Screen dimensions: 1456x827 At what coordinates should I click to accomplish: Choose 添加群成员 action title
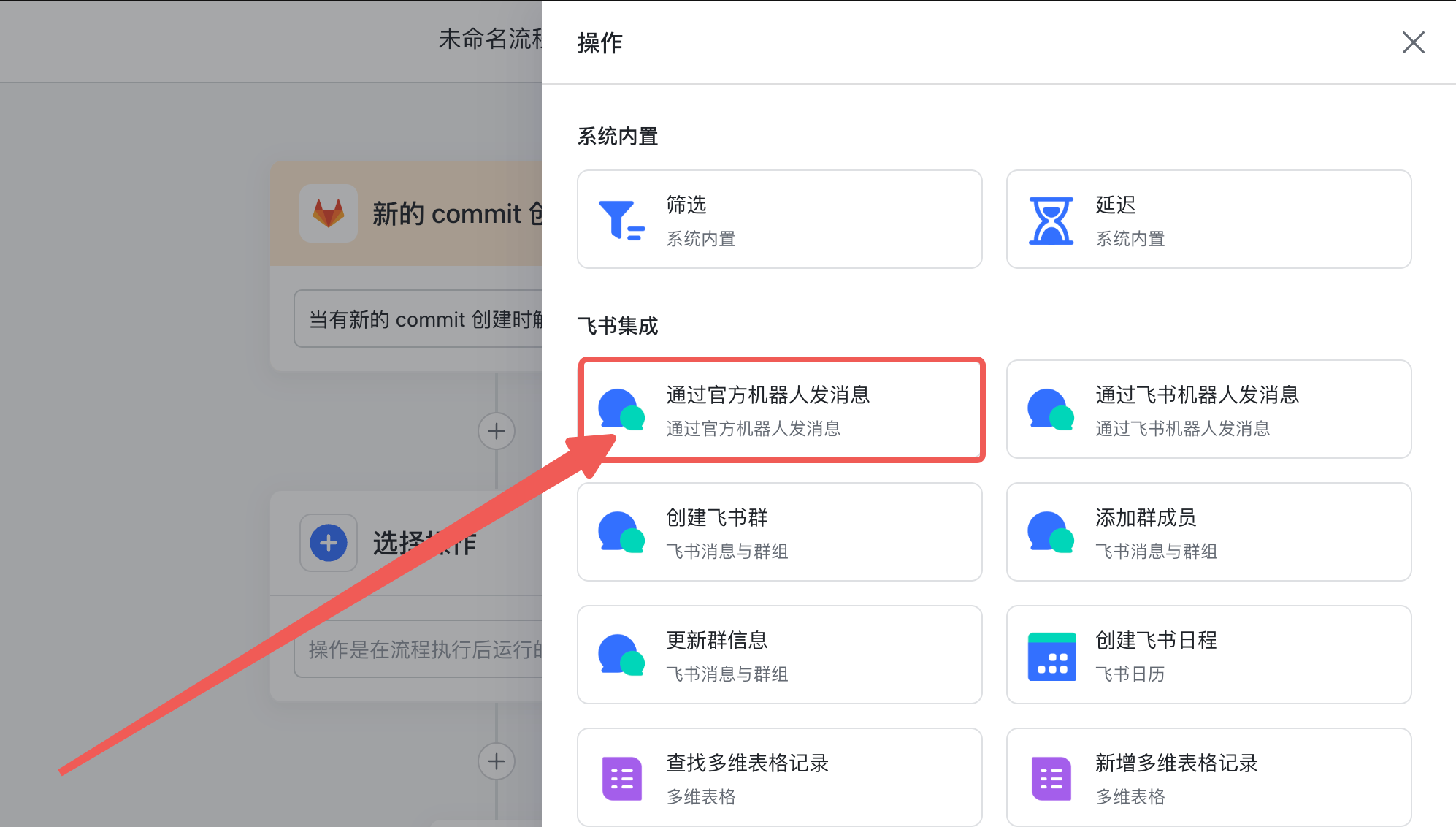(x=1146, y=517)
